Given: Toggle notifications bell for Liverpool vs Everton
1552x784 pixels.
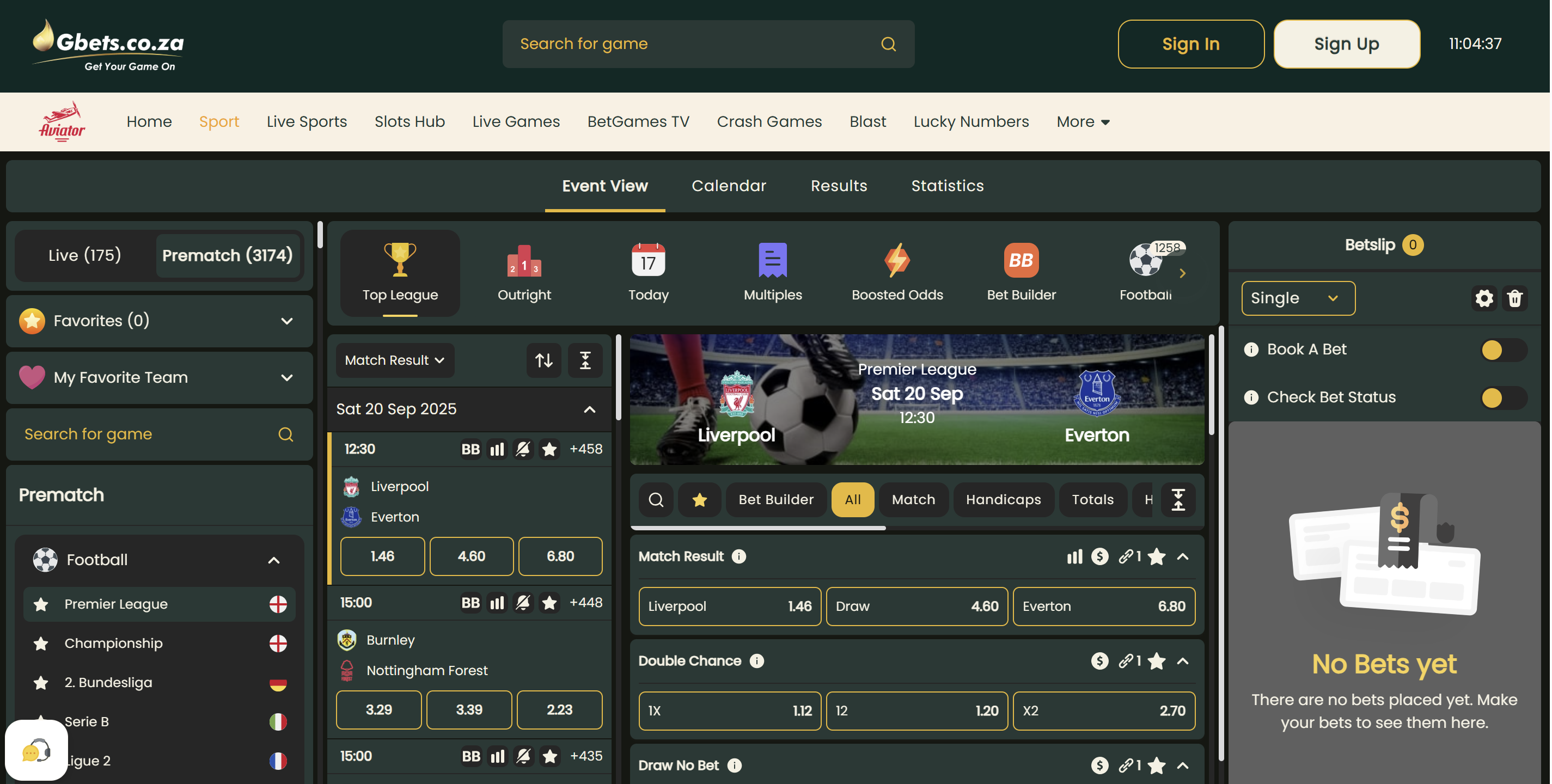Looking at the screenshot, I should (523, 449).
